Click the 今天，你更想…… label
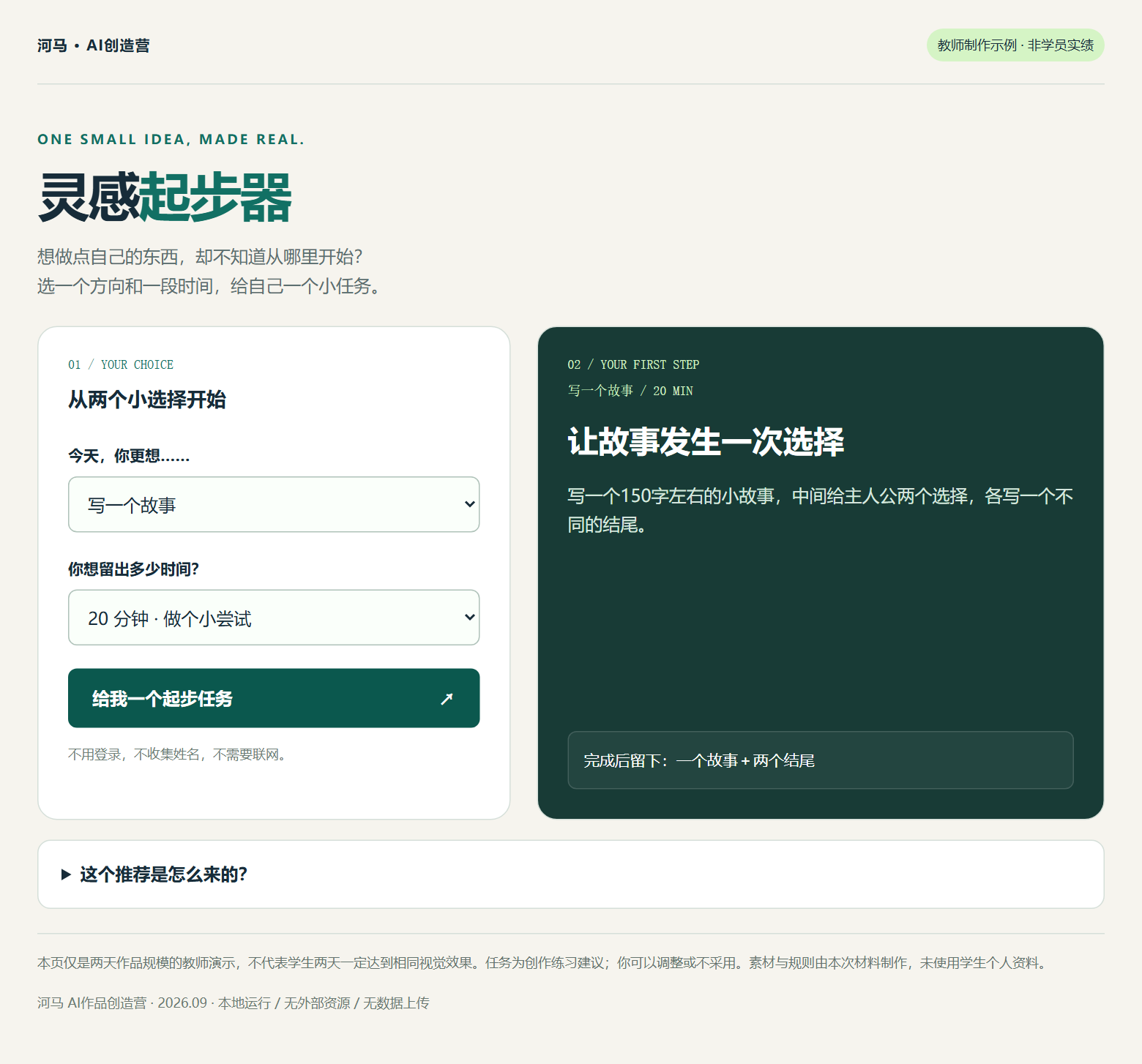Screen dimensions: 1142x1064 (129, 456)
